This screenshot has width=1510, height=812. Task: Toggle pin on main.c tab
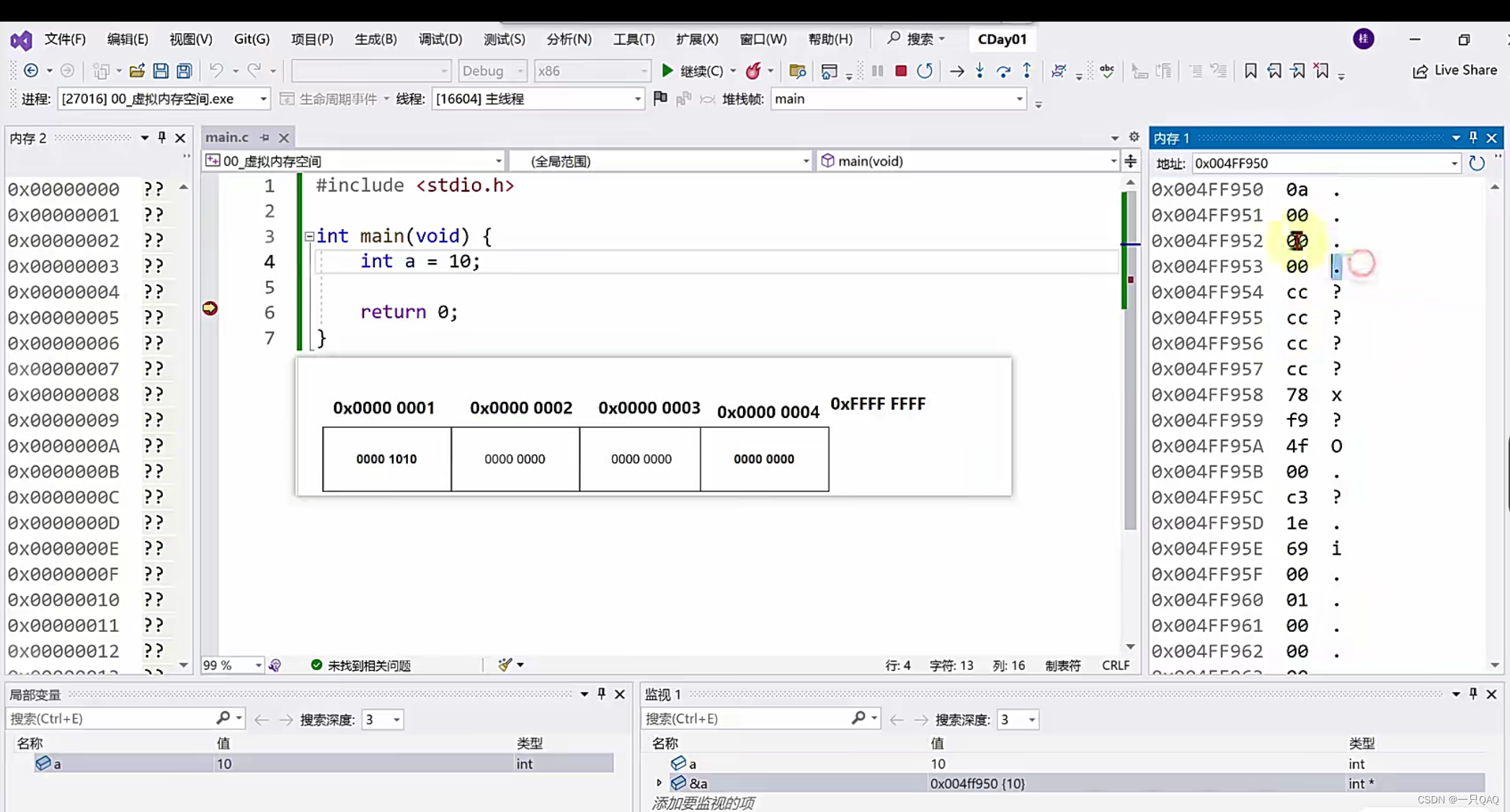[265, 138]
